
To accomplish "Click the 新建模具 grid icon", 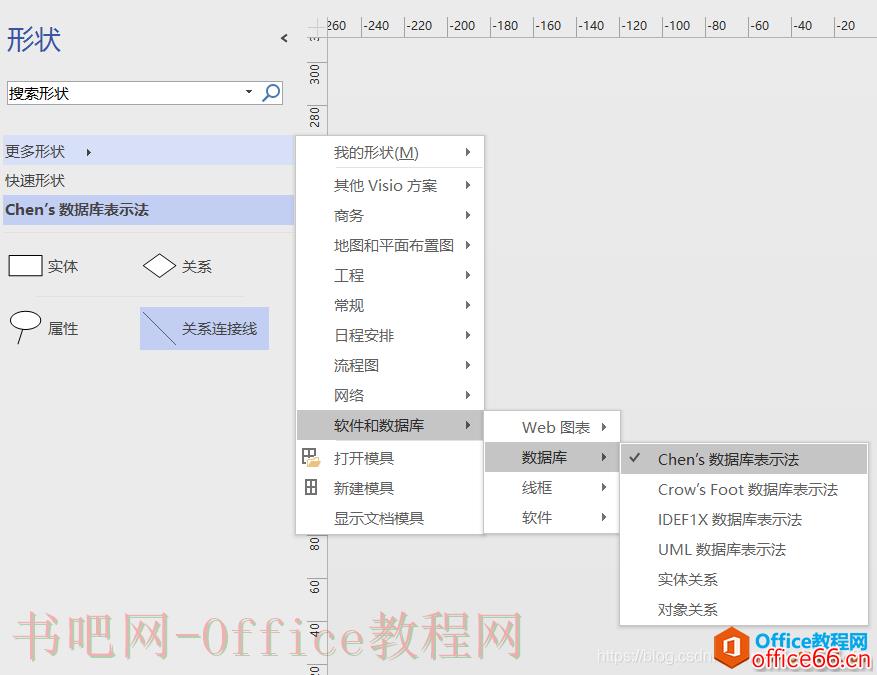I will pos(311,487).
